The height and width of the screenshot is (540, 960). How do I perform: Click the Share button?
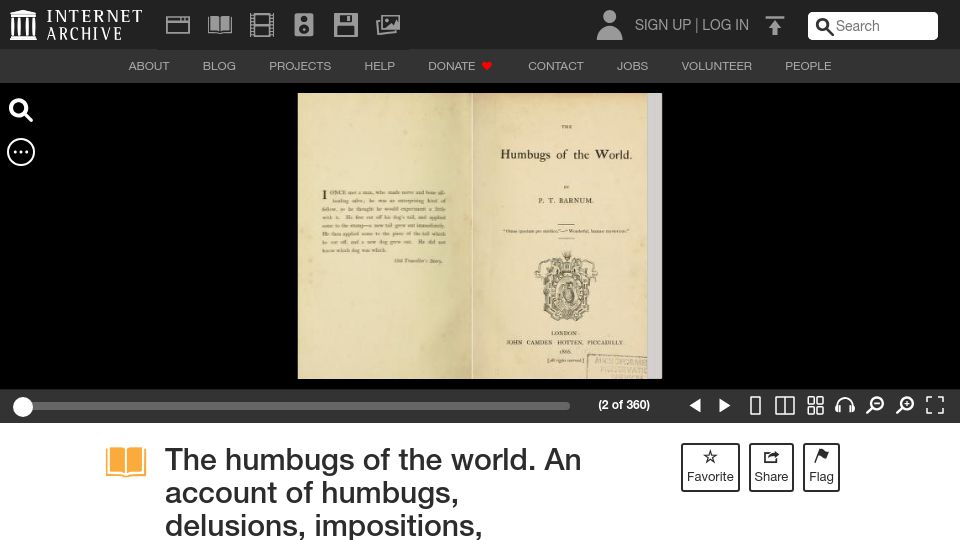[771, 467]
